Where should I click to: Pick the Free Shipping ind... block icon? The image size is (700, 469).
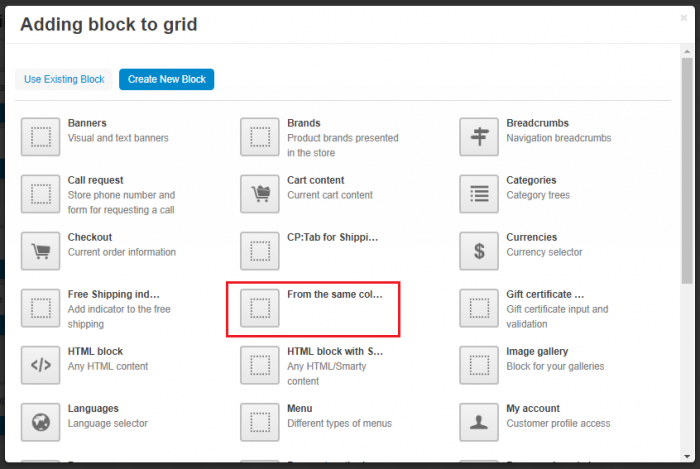(41, 308)
